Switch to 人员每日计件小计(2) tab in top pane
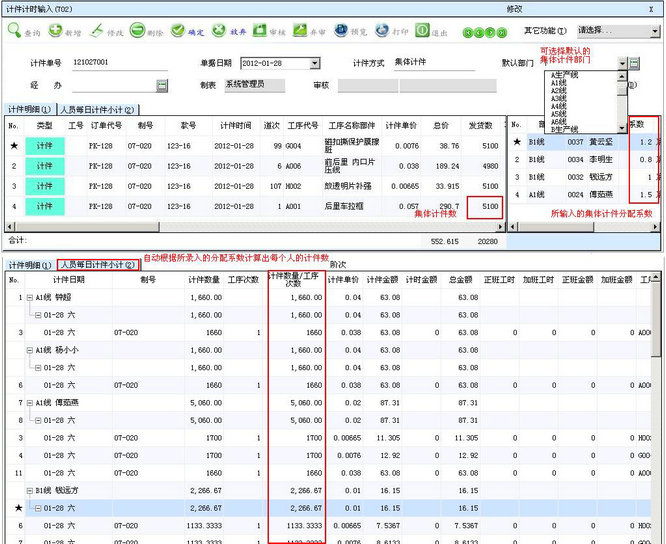 (97, 110)
